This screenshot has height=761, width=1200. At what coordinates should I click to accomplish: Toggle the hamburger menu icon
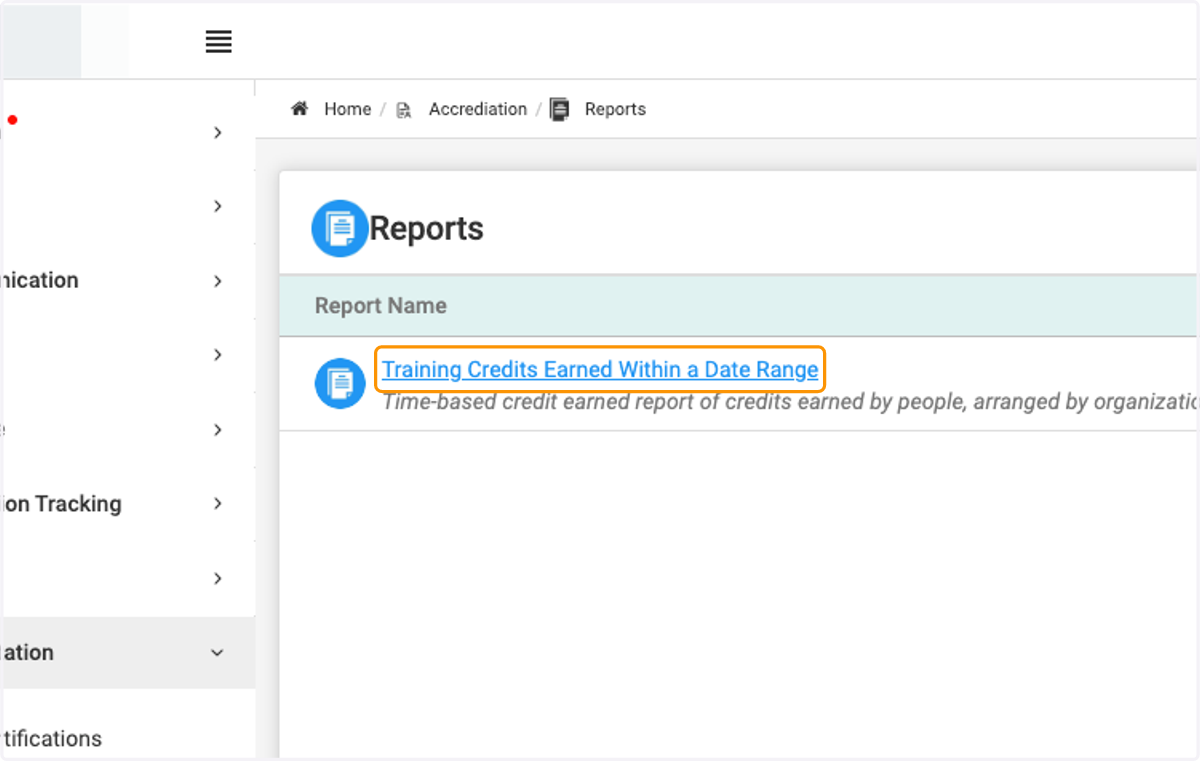pos(218,42)
